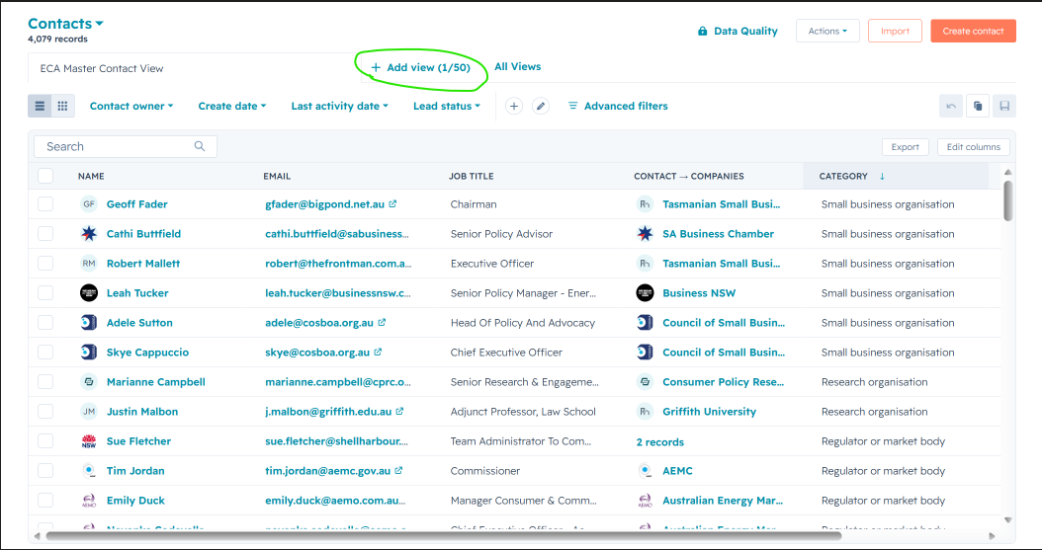Click Robert Mallett's RM avatar
This screenshot has height=550, width=1042.
(88, 263)
